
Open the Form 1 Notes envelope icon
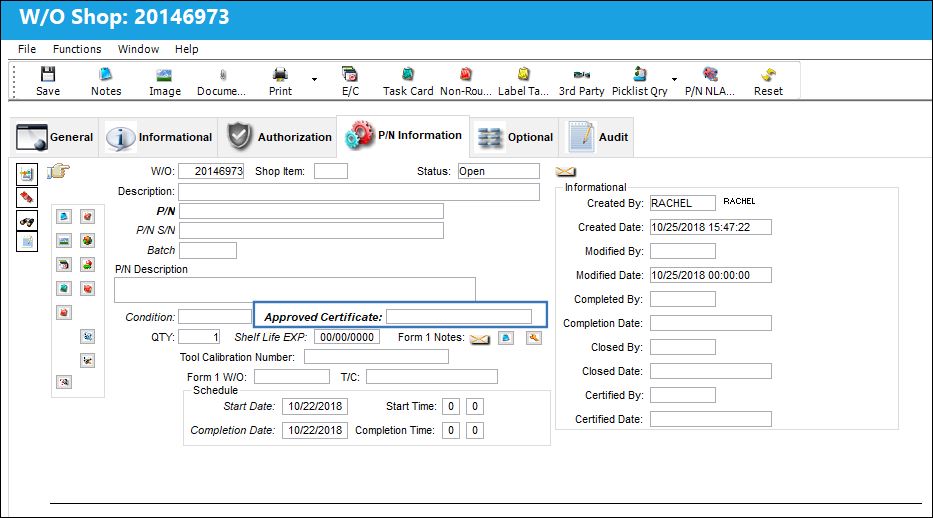click(480, 338)
